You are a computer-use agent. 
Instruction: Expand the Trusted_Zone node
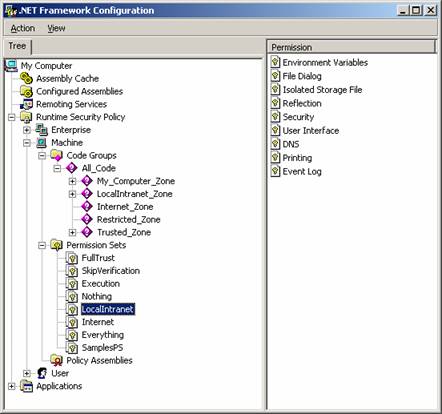coord(72,232)
